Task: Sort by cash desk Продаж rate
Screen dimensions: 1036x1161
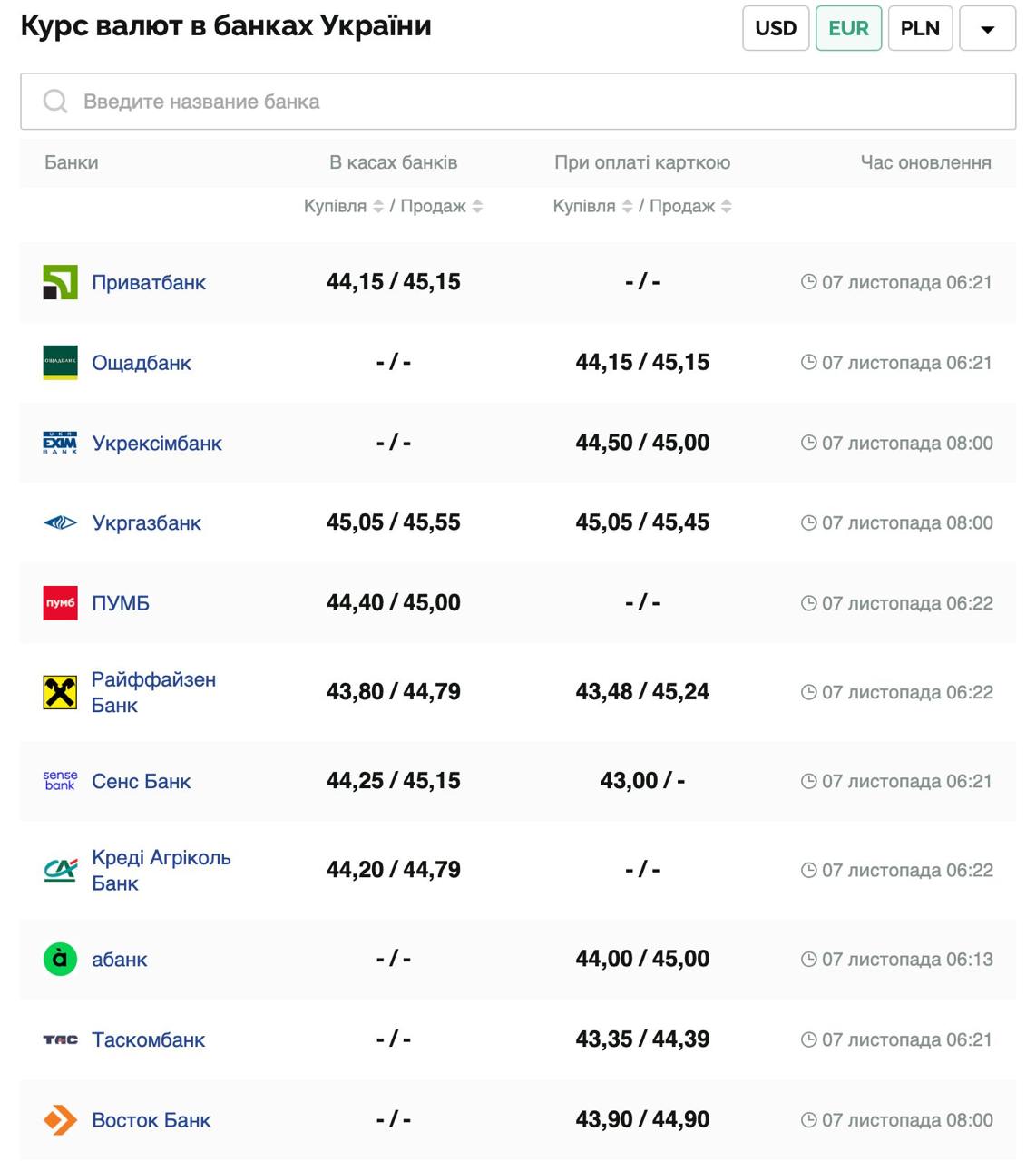Action: click(477, 207)
